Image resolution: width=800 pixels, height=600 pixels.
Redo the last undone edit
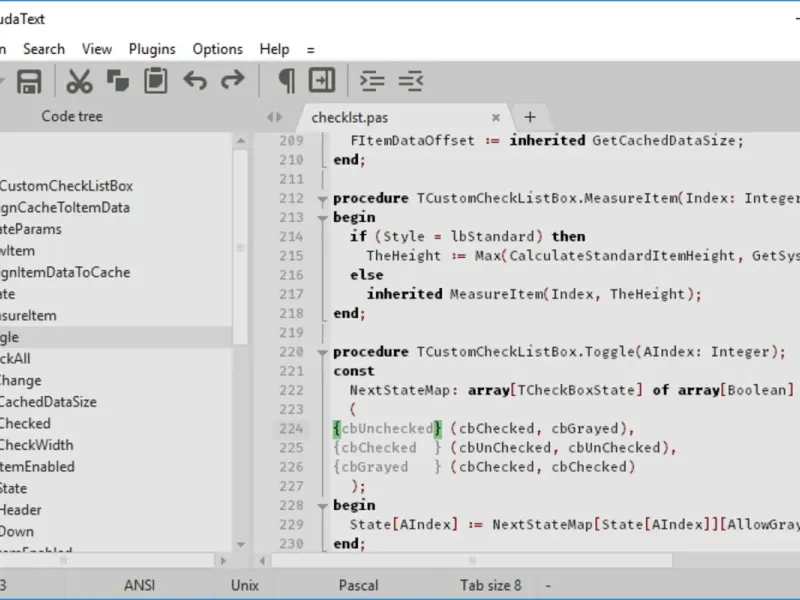(x=233, y=81)
